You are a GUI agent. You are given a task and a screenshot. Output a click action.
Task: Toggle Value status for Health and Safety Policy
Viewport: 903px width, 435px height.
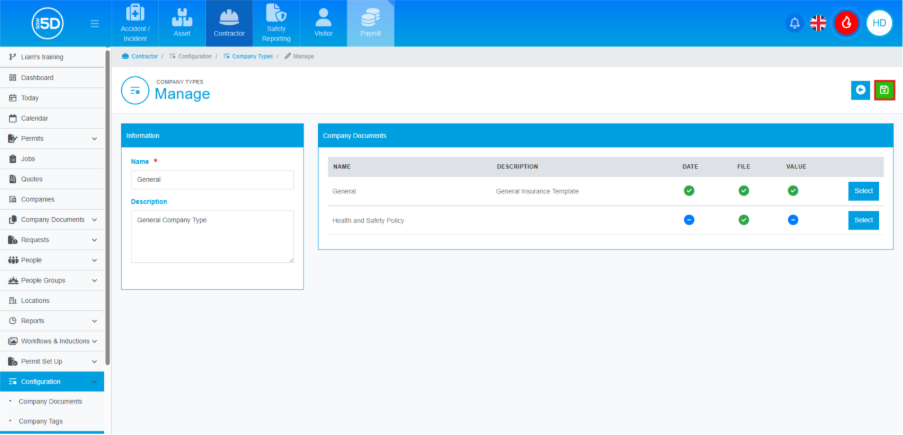click(793, 220)
